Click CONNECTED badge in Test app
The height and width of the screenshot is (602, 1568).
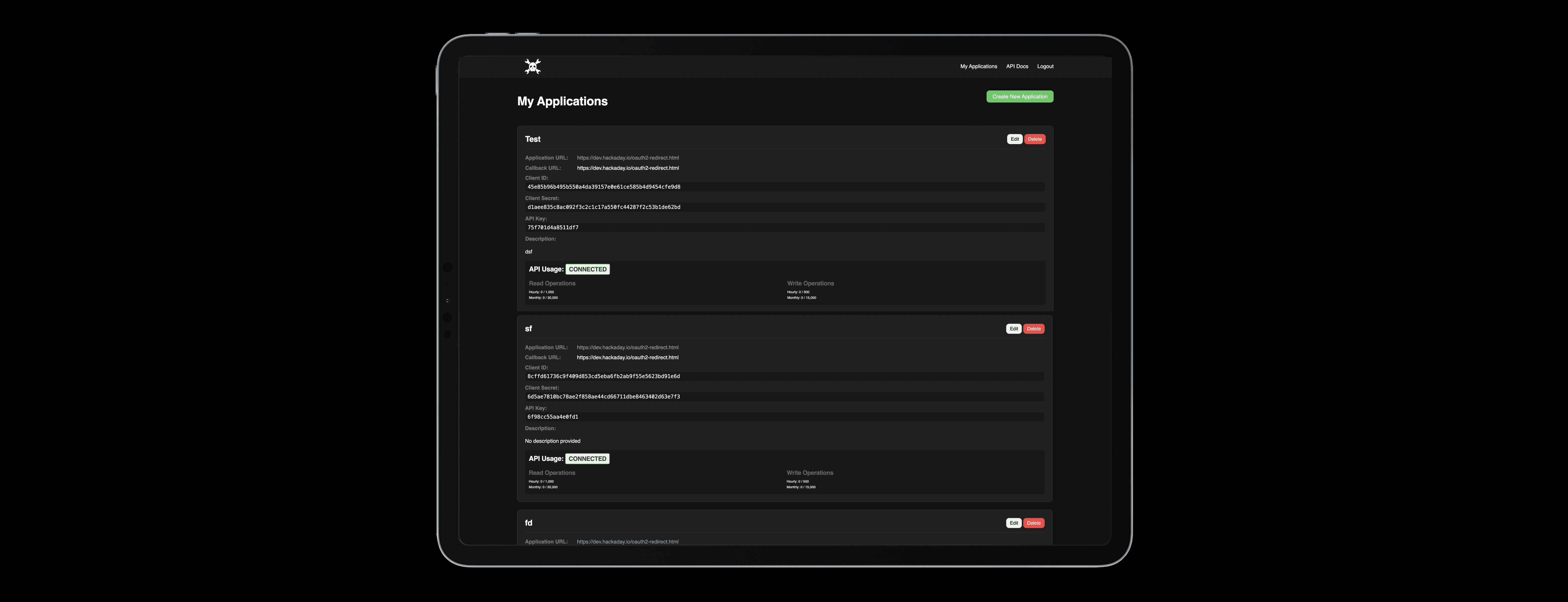click(587, 269)
